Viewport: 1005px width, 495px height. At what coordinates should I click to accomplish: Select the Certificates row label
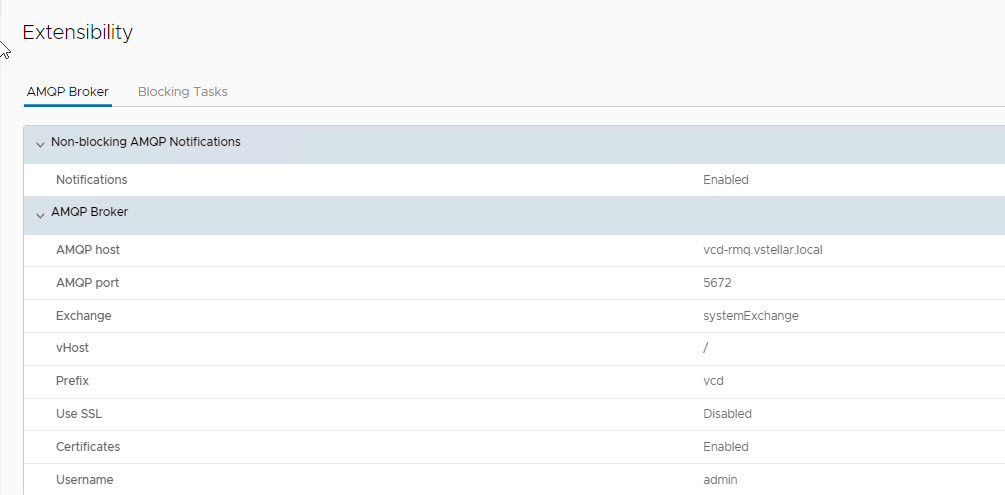pyautogui.click(x=88, y=447)
